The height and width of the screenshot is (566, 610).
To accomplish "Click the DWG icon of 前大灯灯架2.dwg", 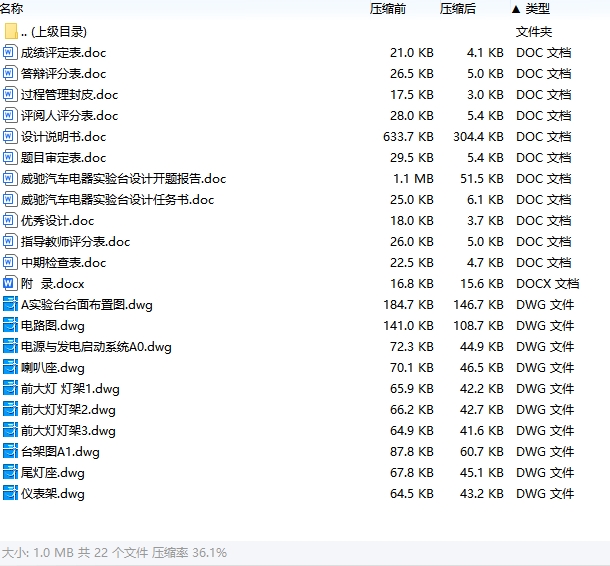I will (10, 410).
